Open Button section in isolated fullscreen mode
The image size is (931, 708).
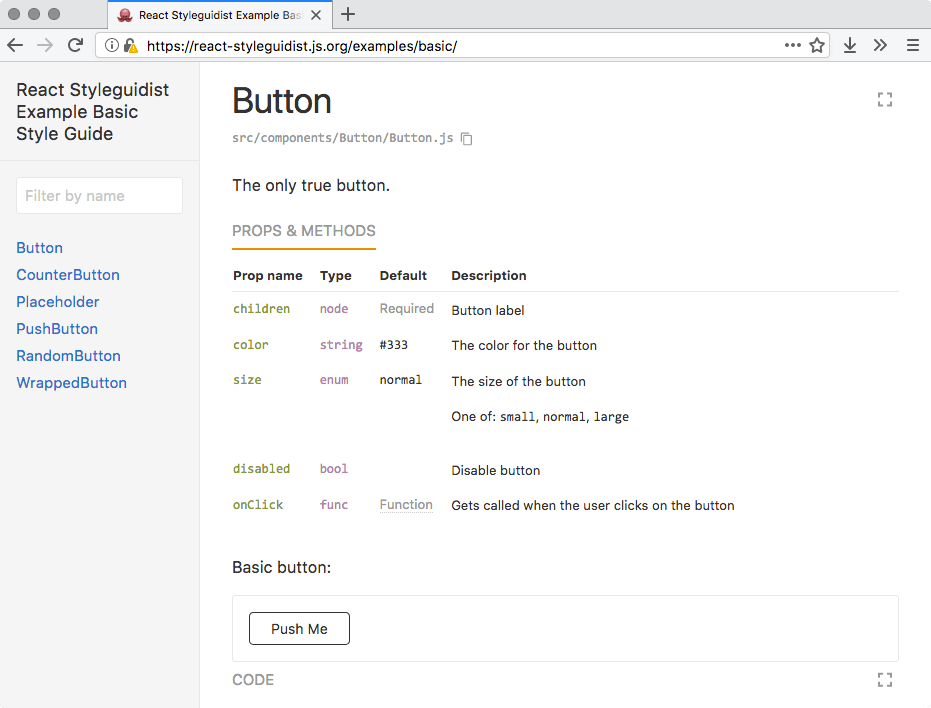[x=884, y=100]
